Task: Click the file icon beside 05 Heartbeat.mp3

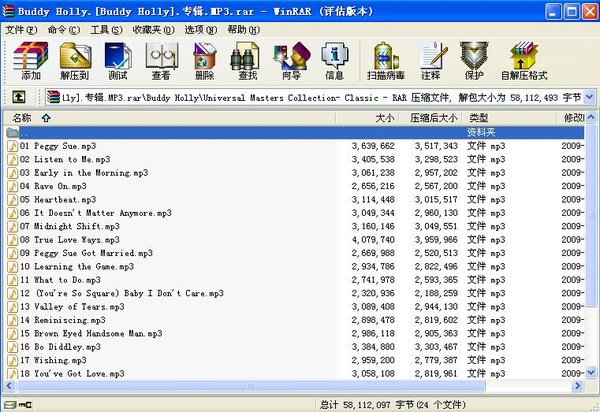Action: [x=13, y=200]
